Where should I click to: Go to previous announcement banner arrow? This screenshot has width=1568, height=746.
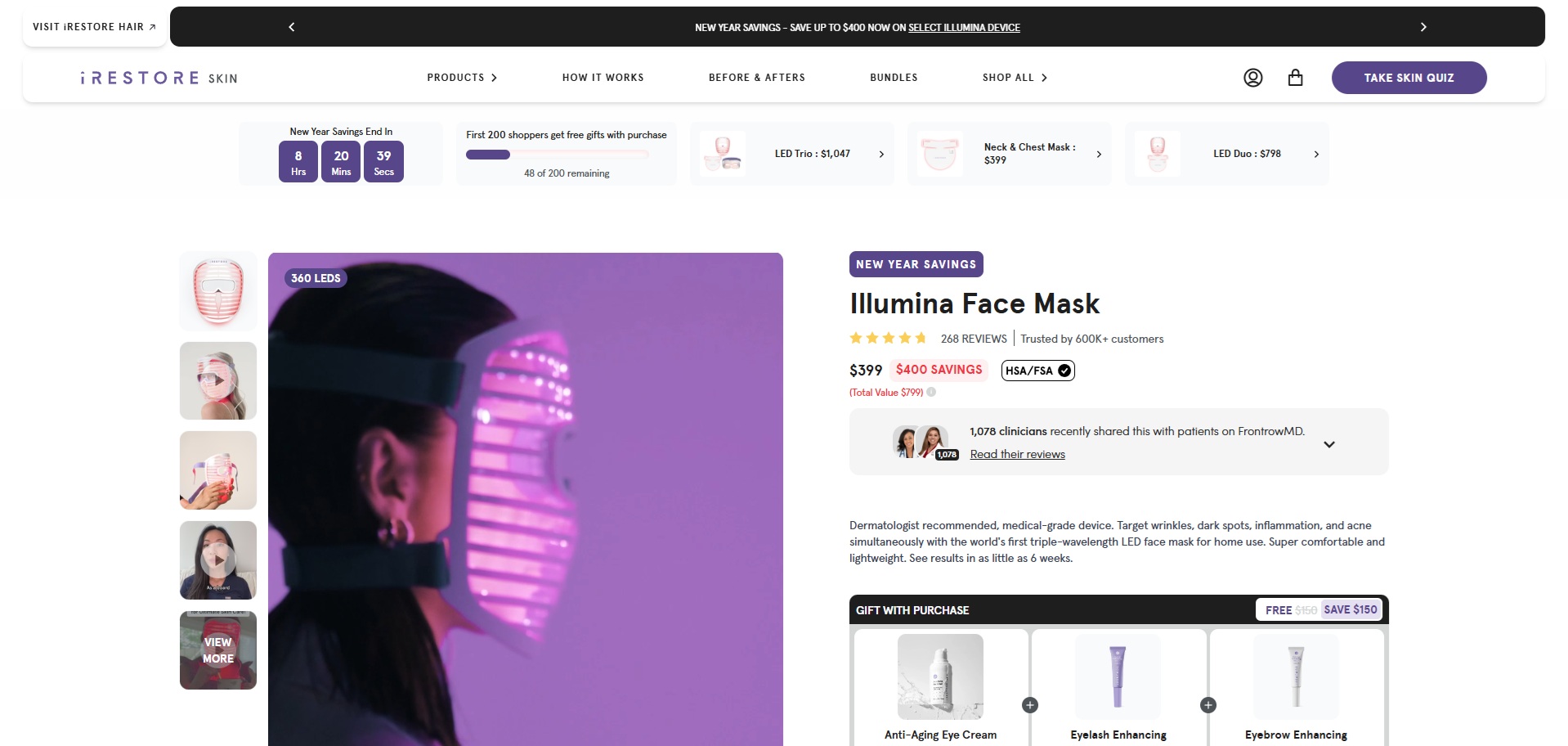tap(292, 27)
